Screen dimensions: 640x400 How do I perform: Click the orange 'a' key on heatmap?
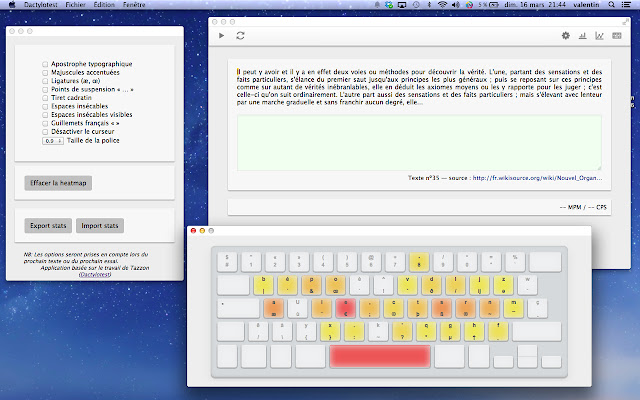(273, 308)
